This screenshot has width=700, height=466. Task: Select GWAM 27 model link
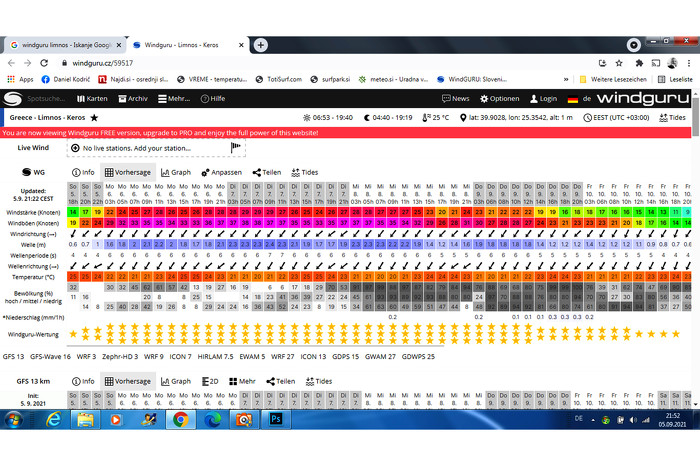[x=380, y=357]
